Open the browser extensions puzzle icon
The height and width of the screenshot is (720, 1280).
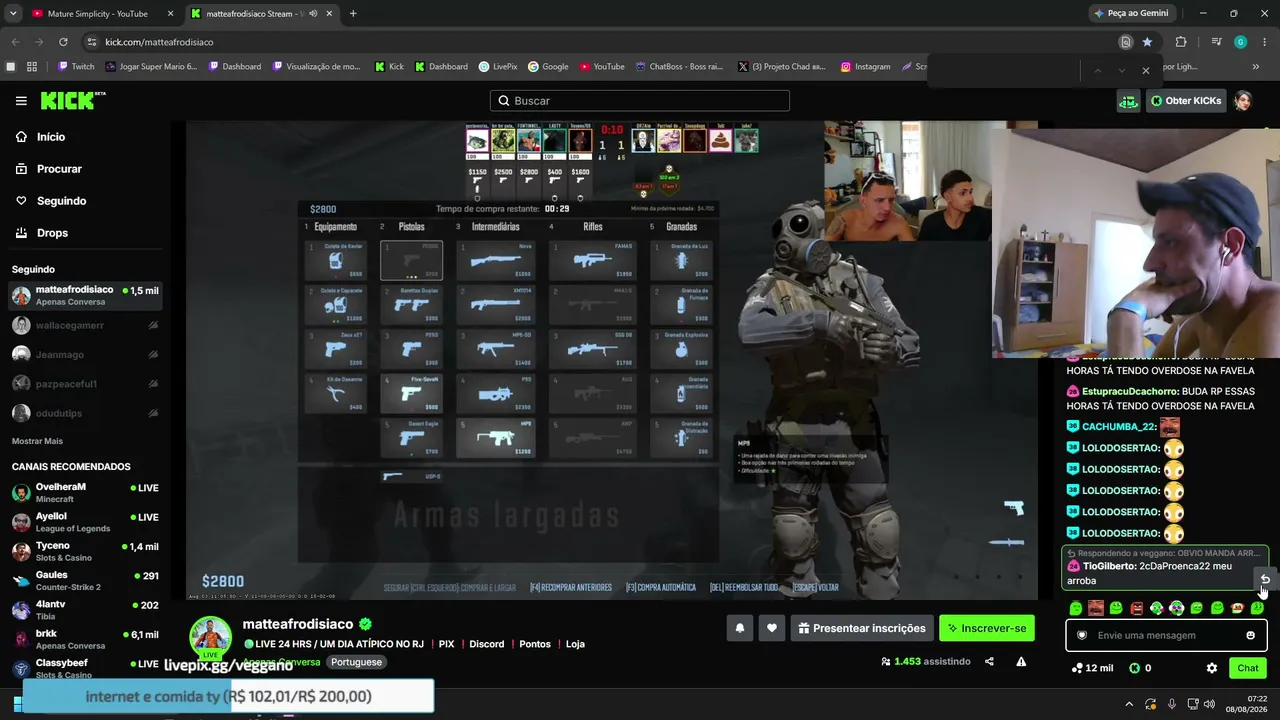(x=1181, y=42)
